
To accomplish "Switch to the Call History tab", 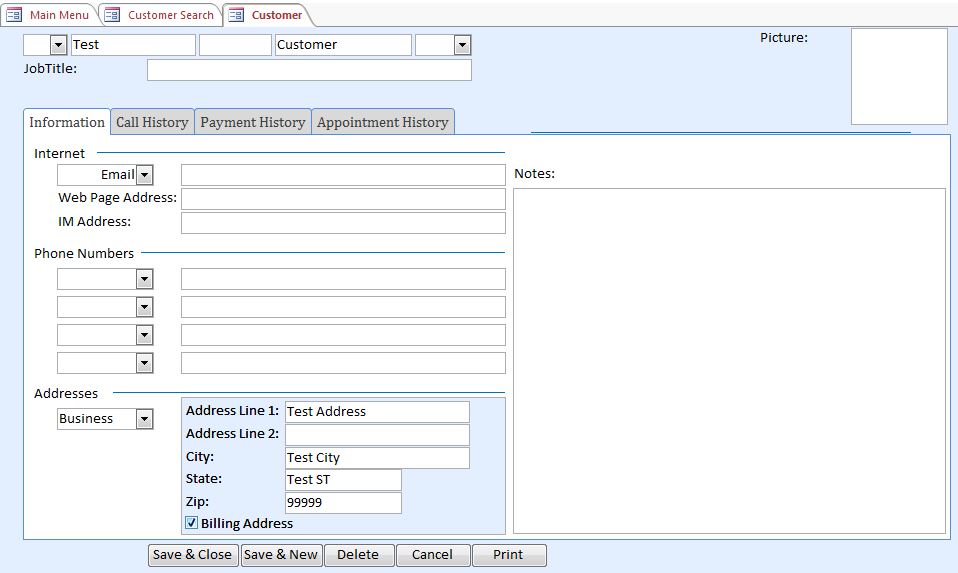I will pyautogui.click(x=152, y=122).
